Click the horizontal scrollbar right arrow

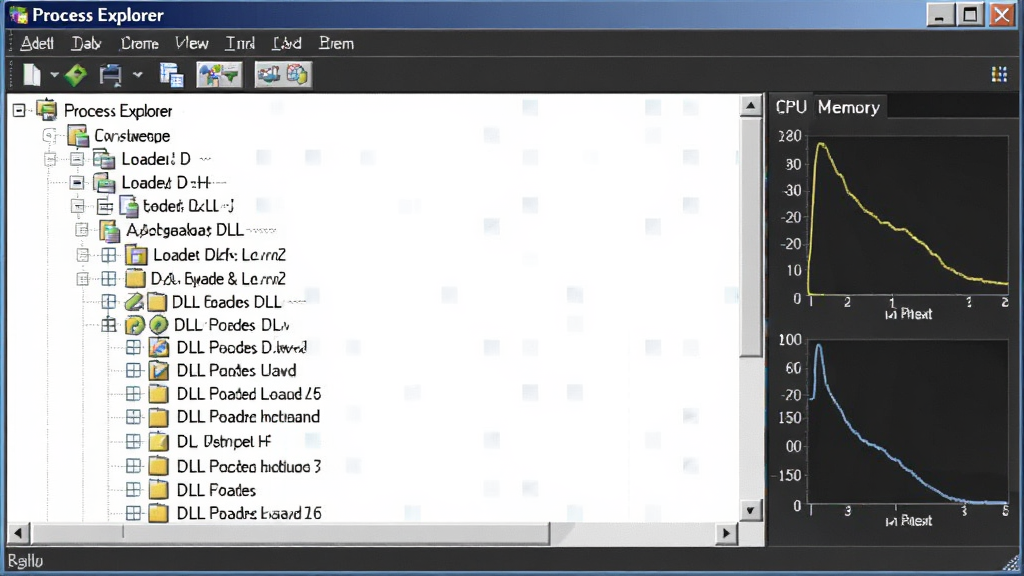tap(726, 534)
